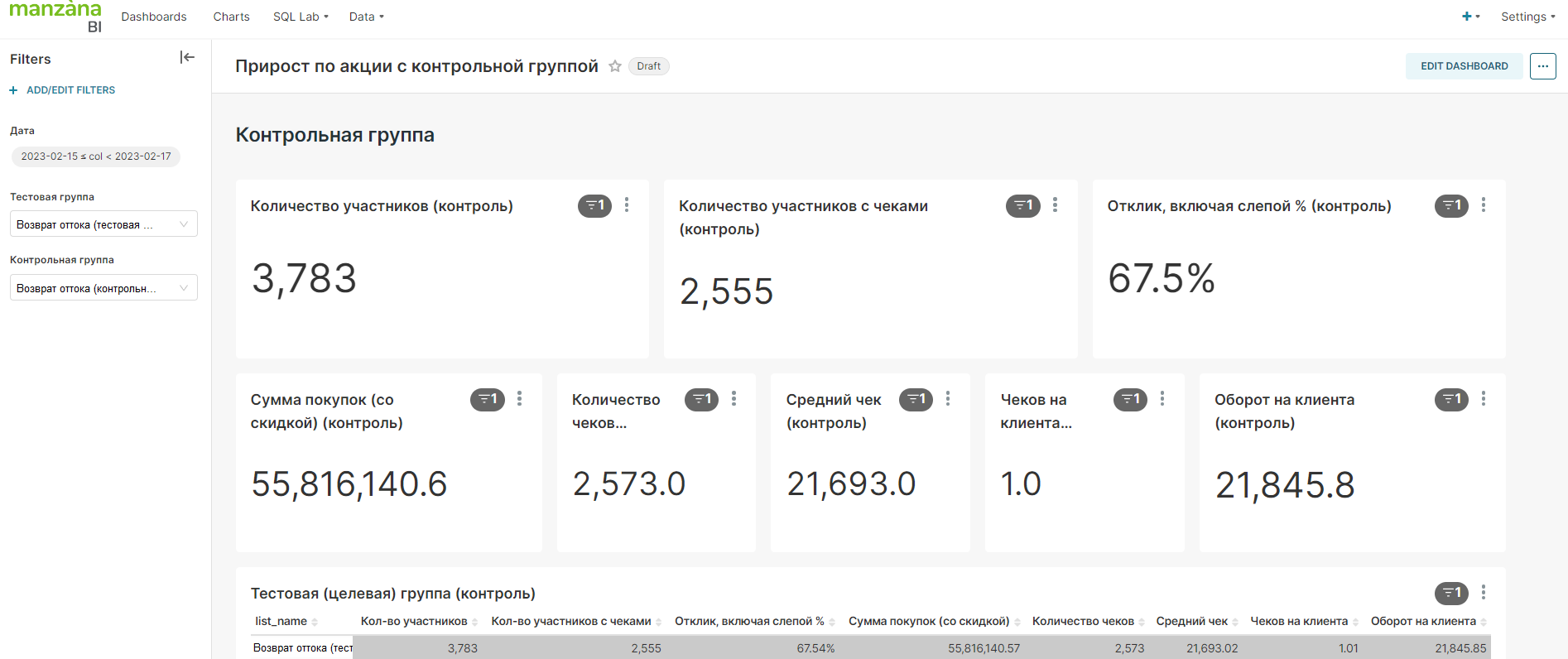Screen dimensions: 1568x659
Task: Go to the Charts page
Action: tap(231, 17)
